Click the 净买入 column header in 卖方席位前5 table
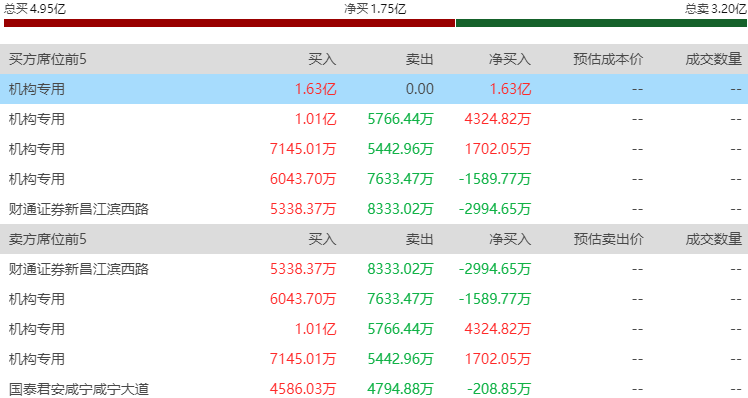Screen dimensions: 748x398 509,239
